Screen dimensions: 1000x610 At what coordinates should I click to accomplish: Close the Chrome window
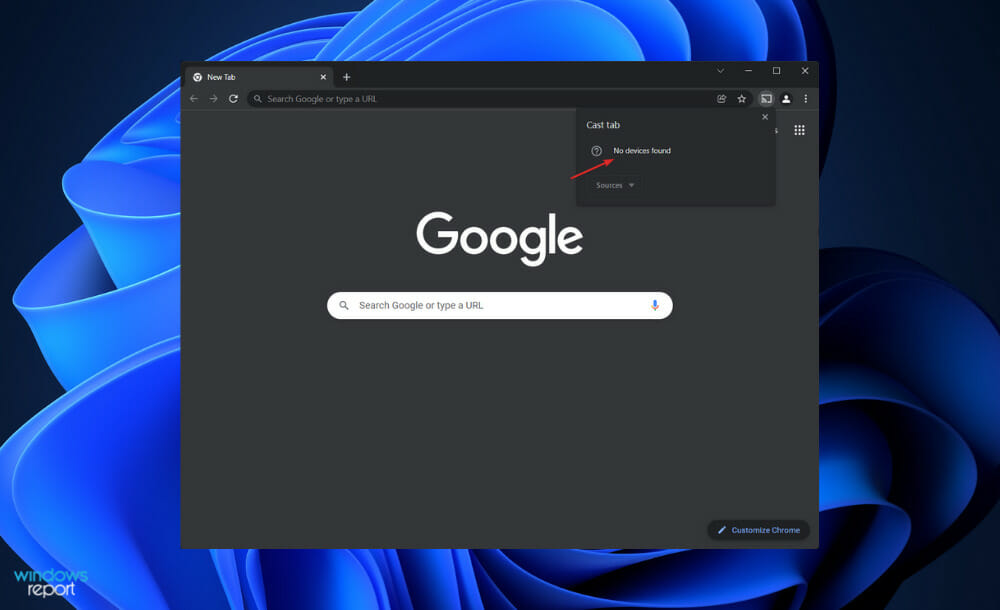805,71
